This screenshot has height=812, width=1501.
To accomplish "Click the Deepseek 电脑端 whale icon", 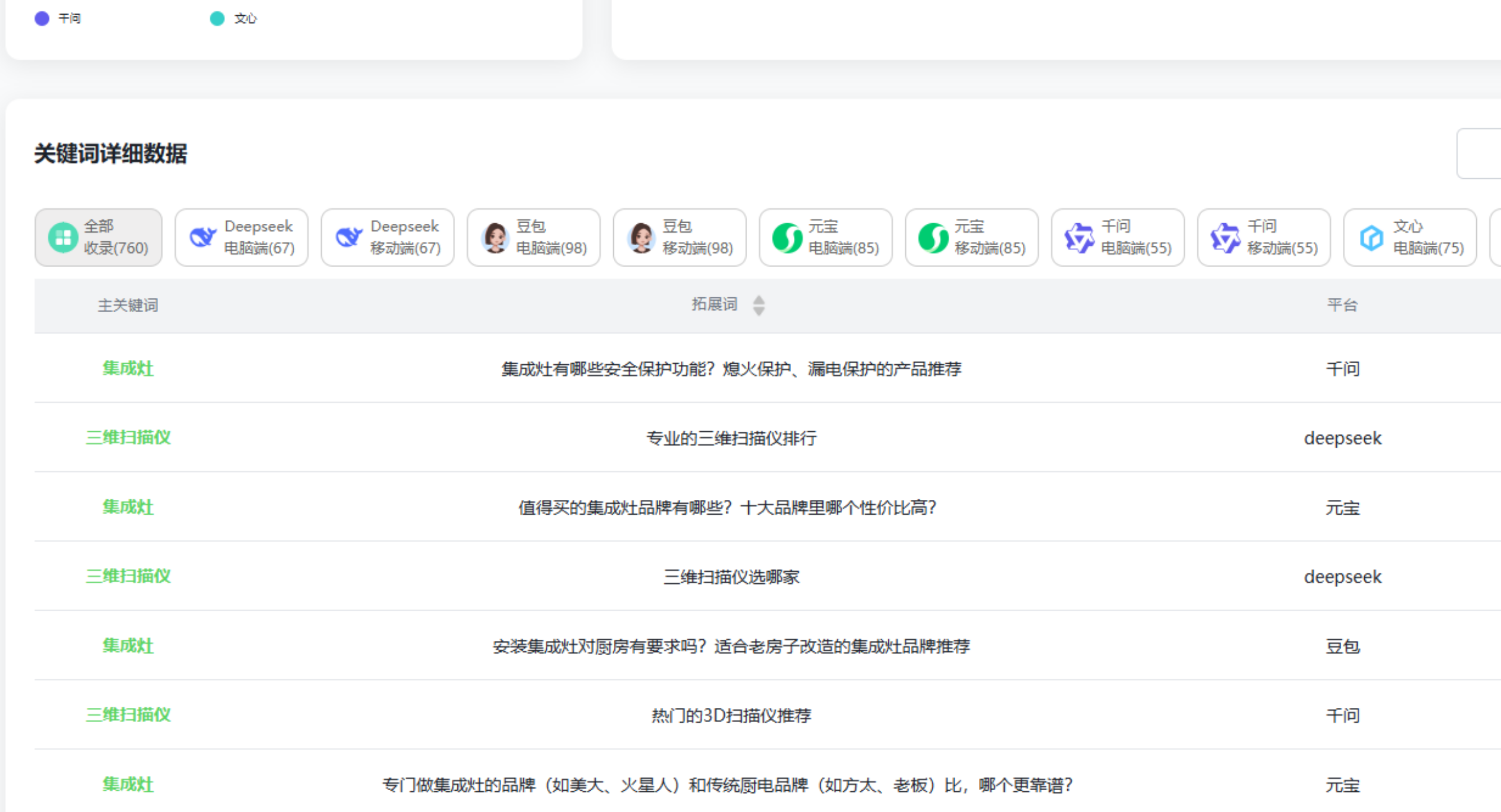I will click(203, 238).
